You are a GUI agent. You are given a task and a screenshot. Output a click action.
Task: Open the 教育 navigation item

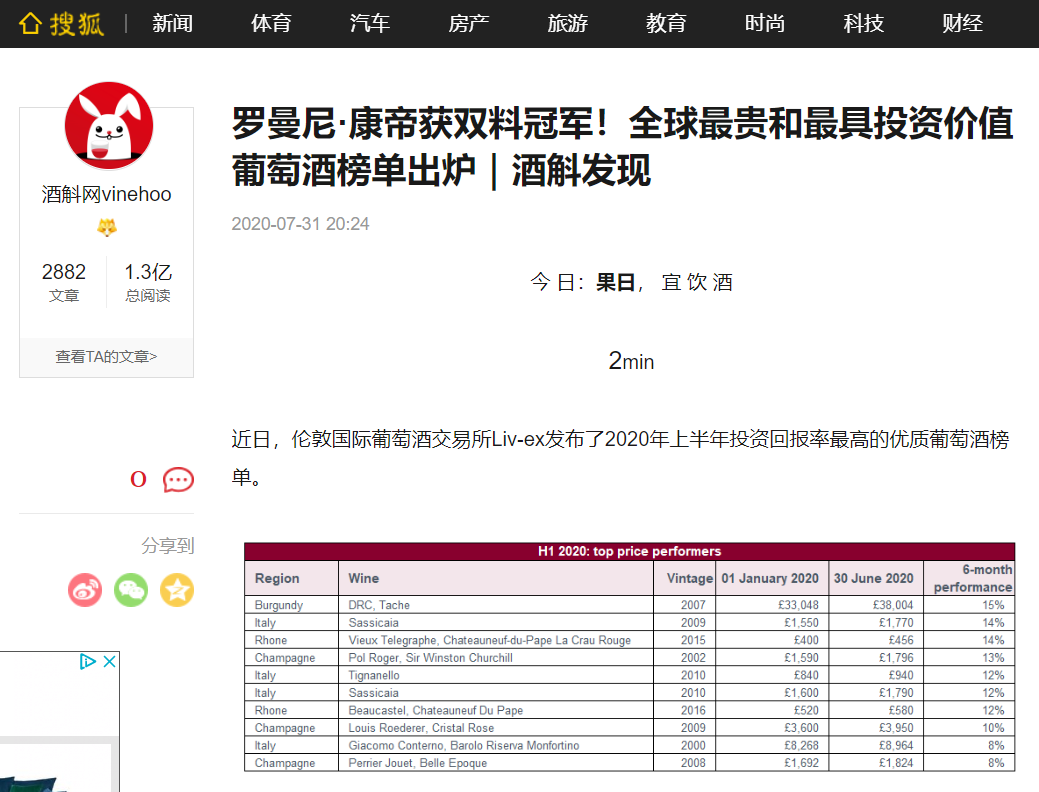pyautogui.click(x=666, y=24)
